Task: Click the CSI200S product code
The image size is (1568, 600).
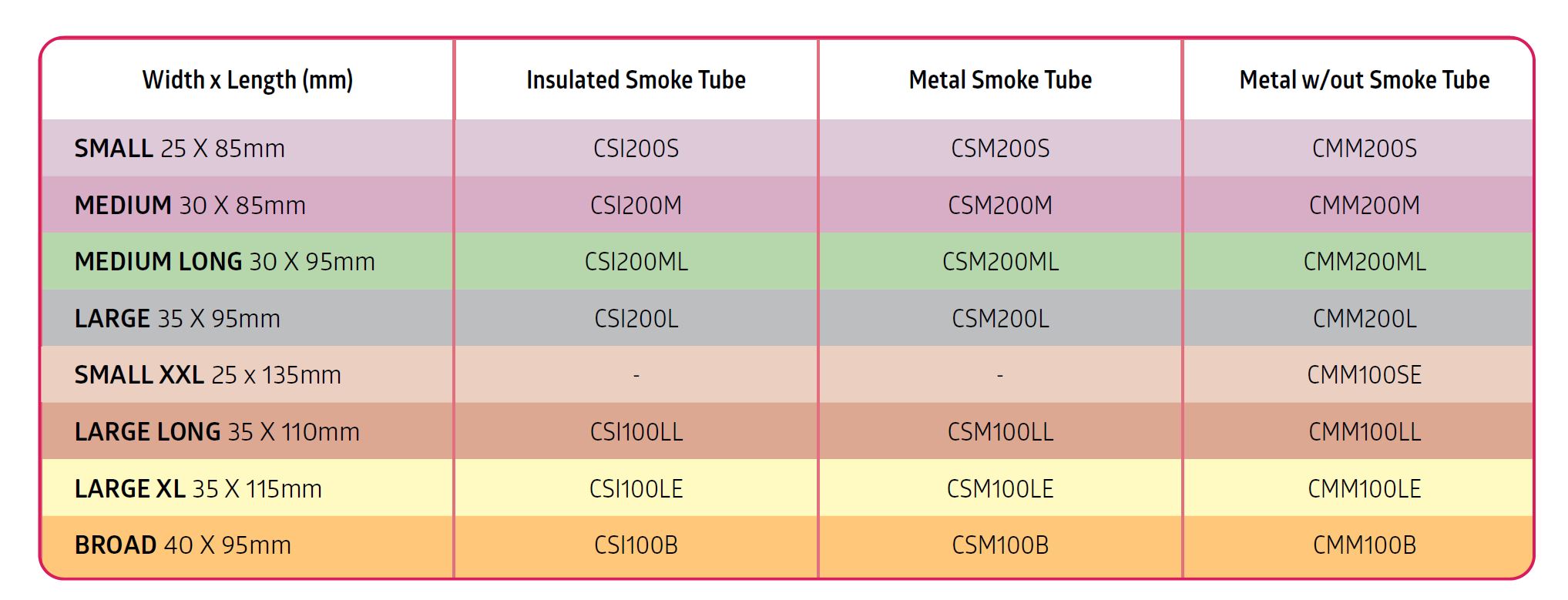Action: [636, 149]
